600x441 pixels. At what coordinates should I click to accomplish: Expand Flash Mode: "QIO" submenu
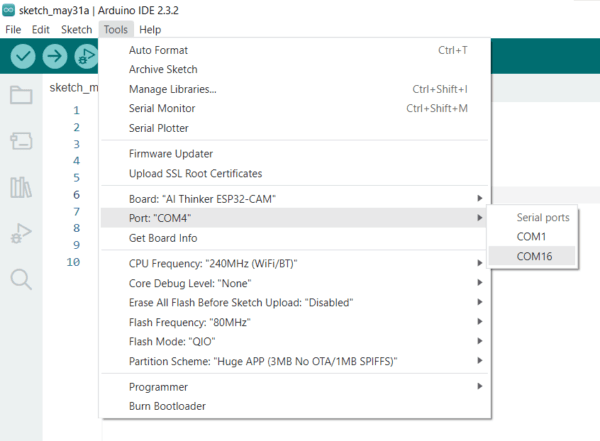[x=295, y=341]
